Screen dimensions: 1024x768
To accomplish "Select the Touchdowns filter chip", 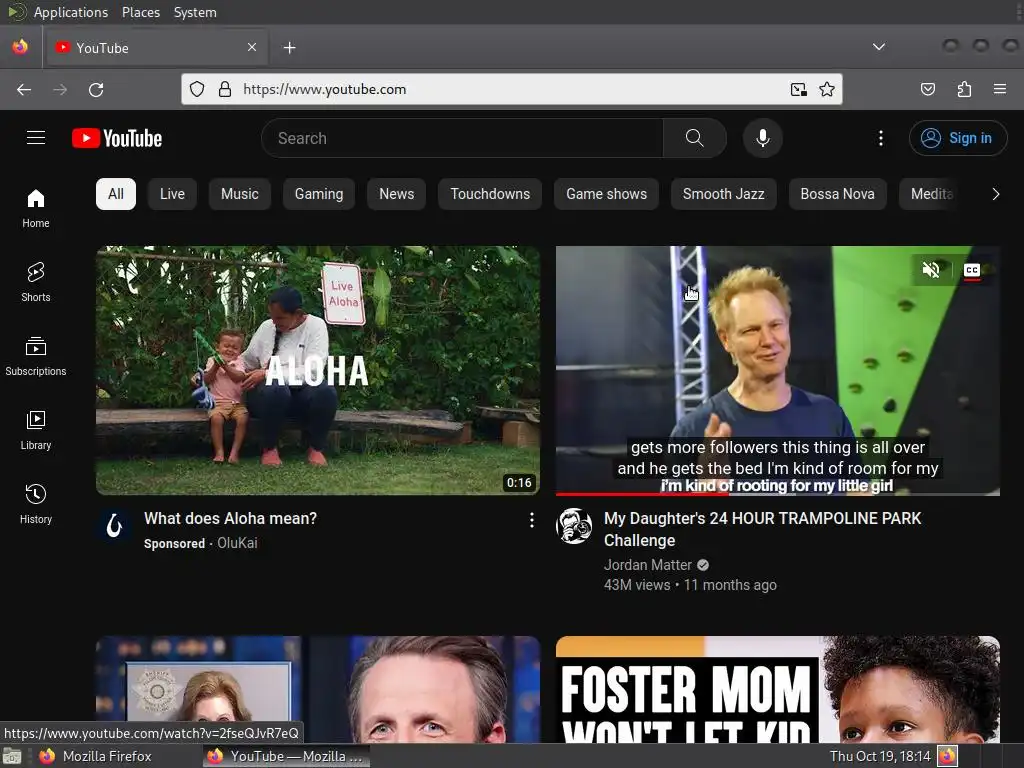I will pyautogui.click(x=490, y=194).
